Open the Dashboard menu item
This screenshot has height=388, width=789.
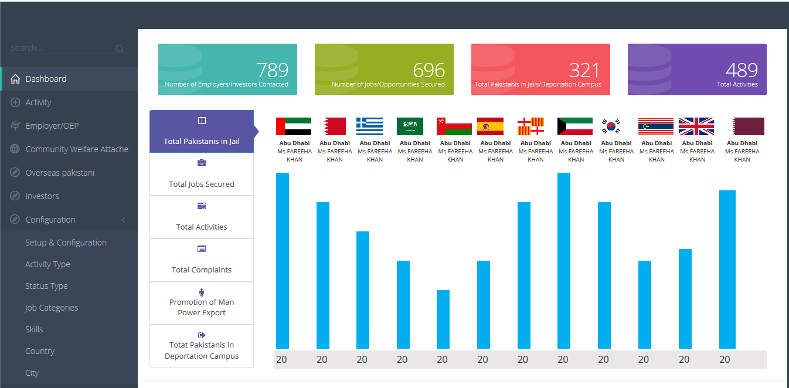click(x=69, y=79)
